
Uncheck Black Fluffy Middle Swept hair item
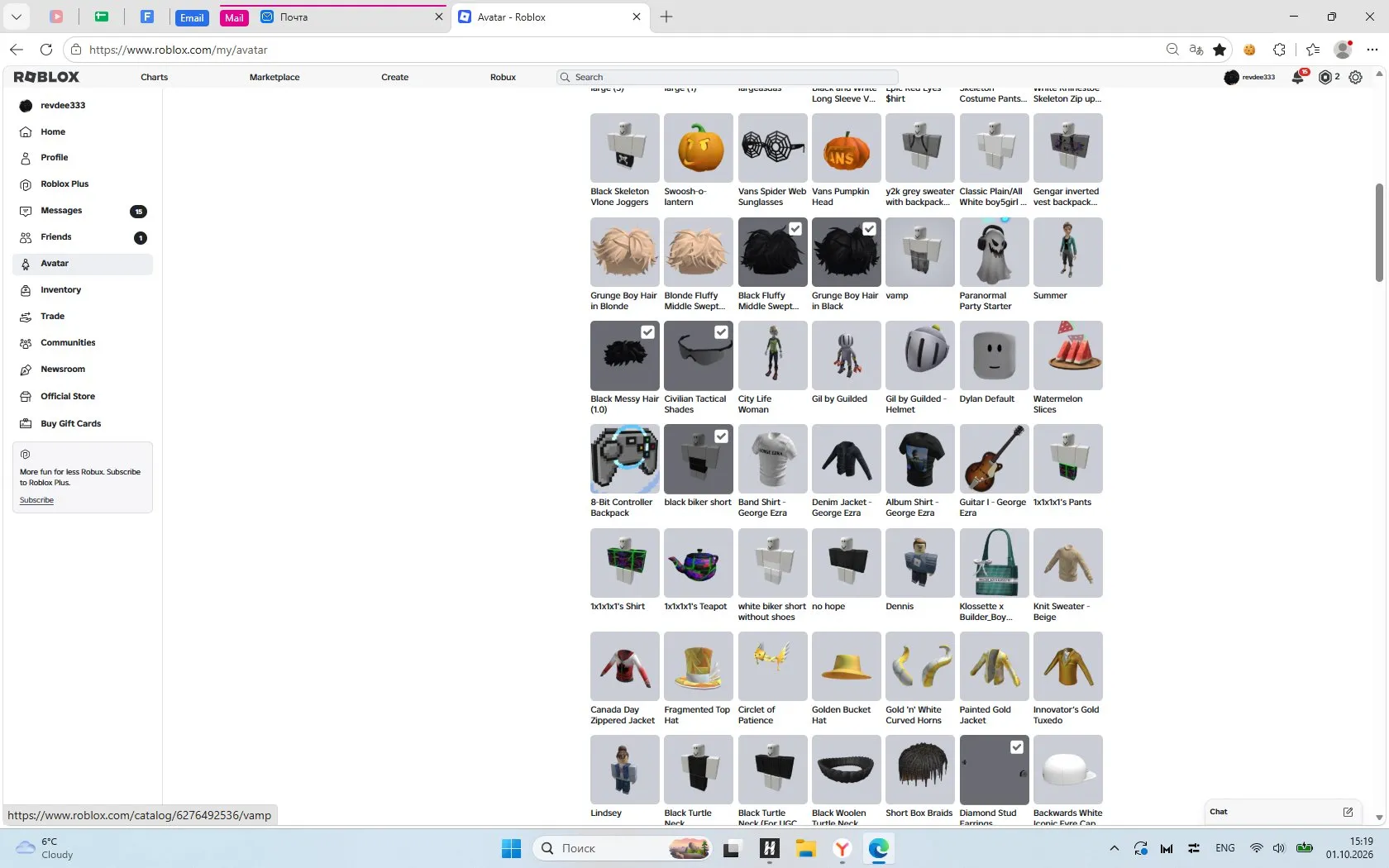click(795, 229)
